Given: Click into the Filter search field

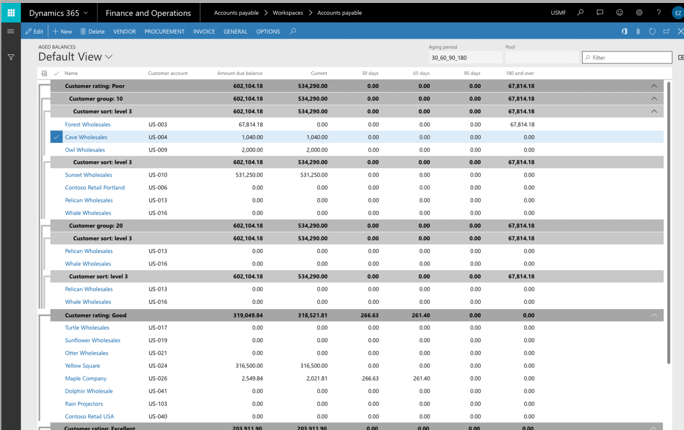Looking at the screenshot, I should 630,58.
